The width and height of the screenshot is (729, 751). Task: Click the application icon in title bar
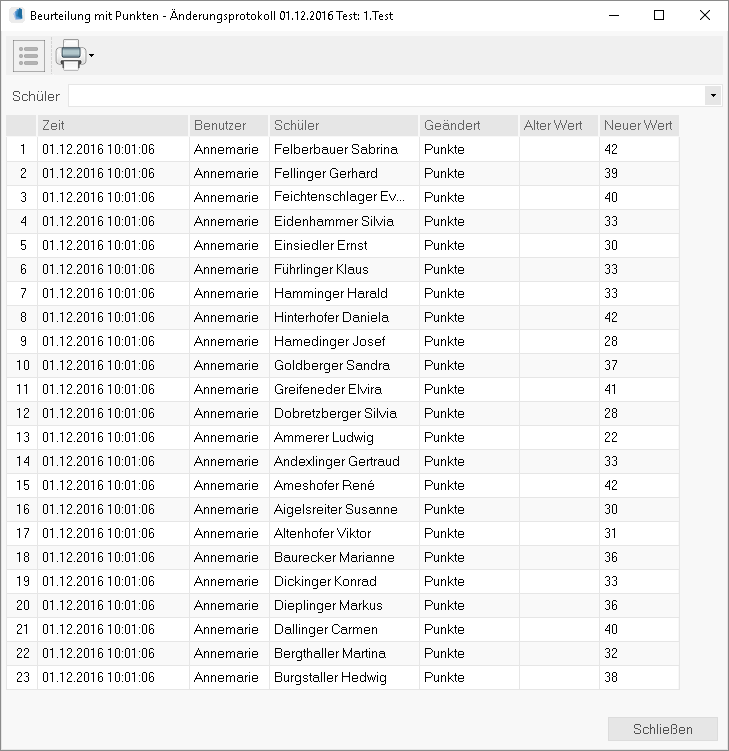coord(17,15)
